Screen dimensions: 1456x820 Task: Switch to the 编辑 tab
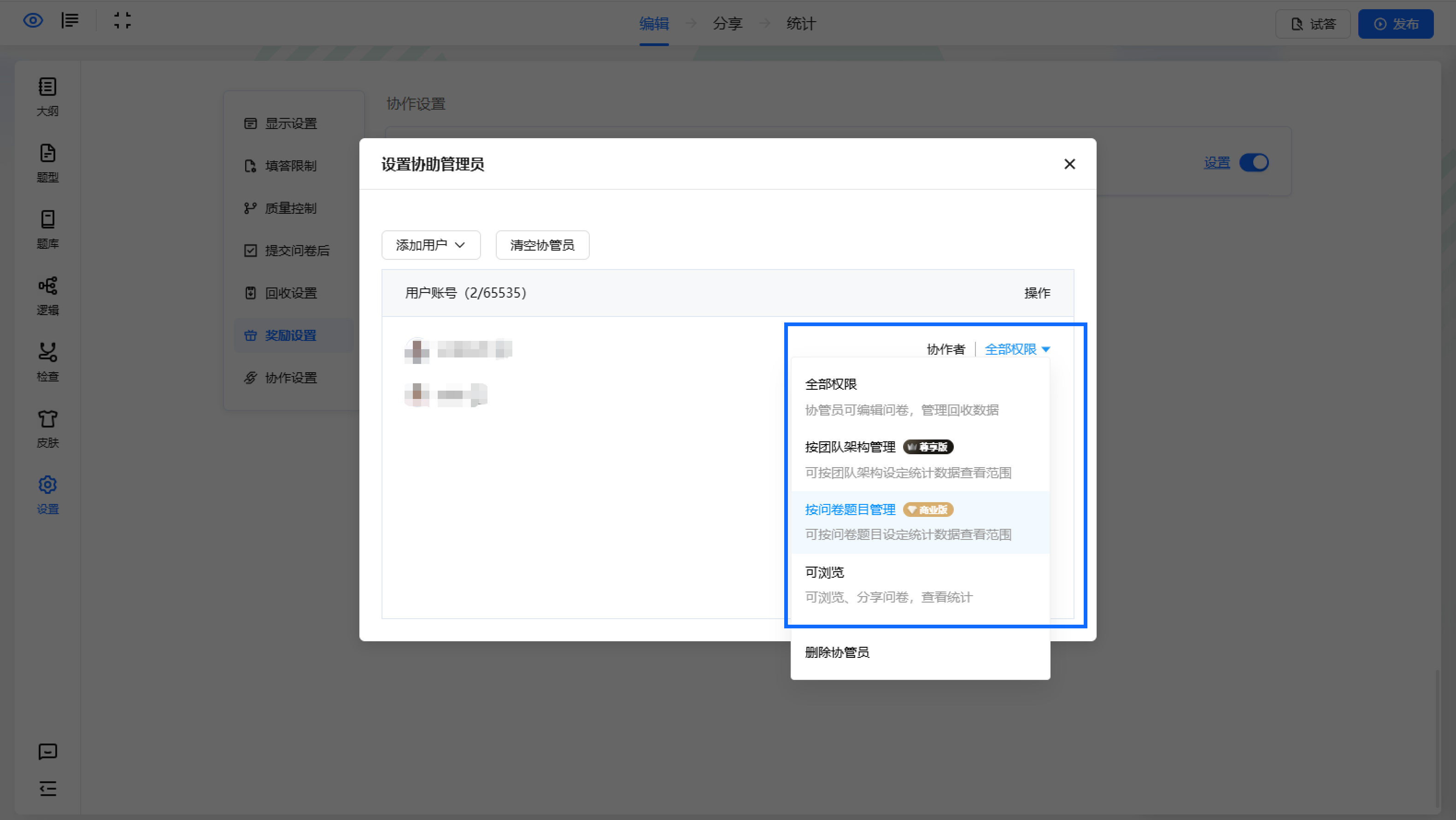[x=654, y=24]
